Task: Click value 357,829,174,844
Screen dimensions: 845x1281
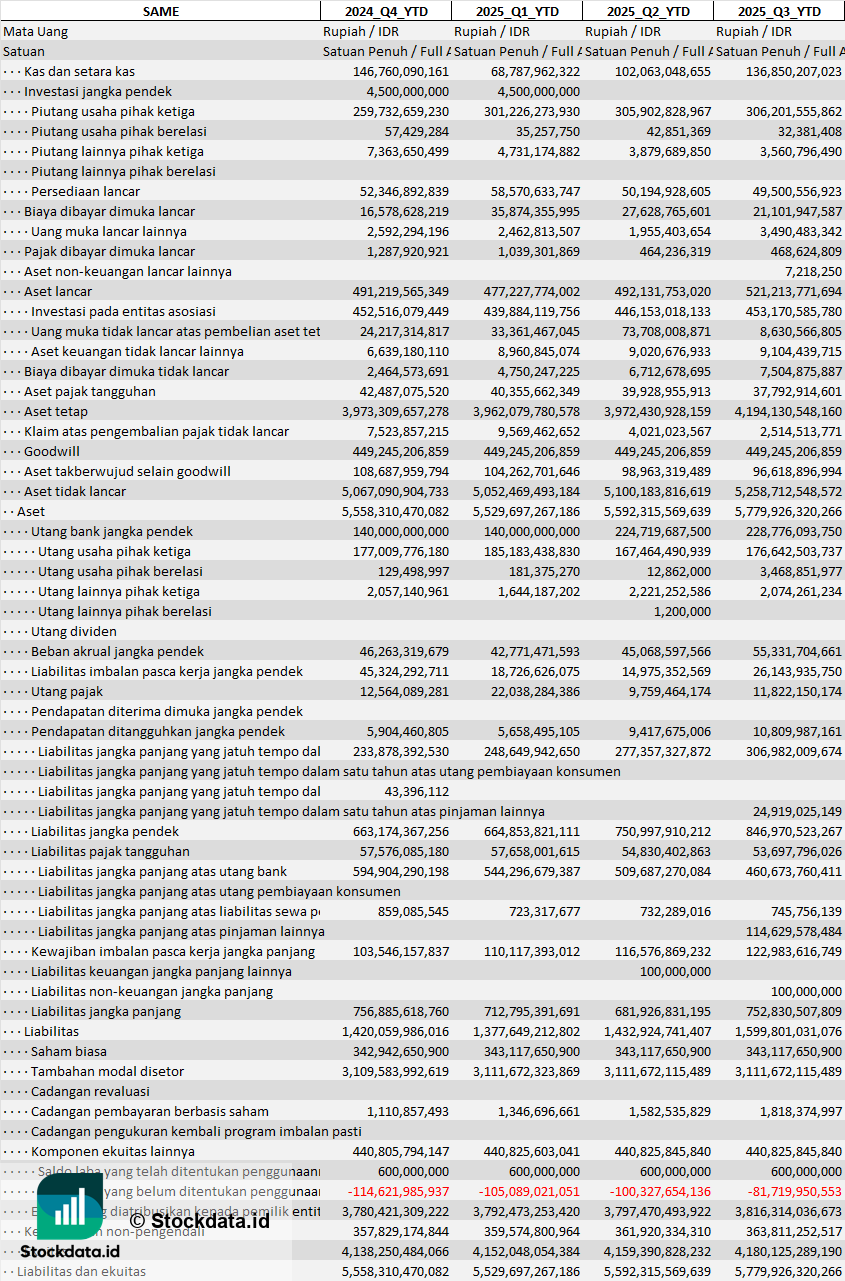Action: (401, 1231)
